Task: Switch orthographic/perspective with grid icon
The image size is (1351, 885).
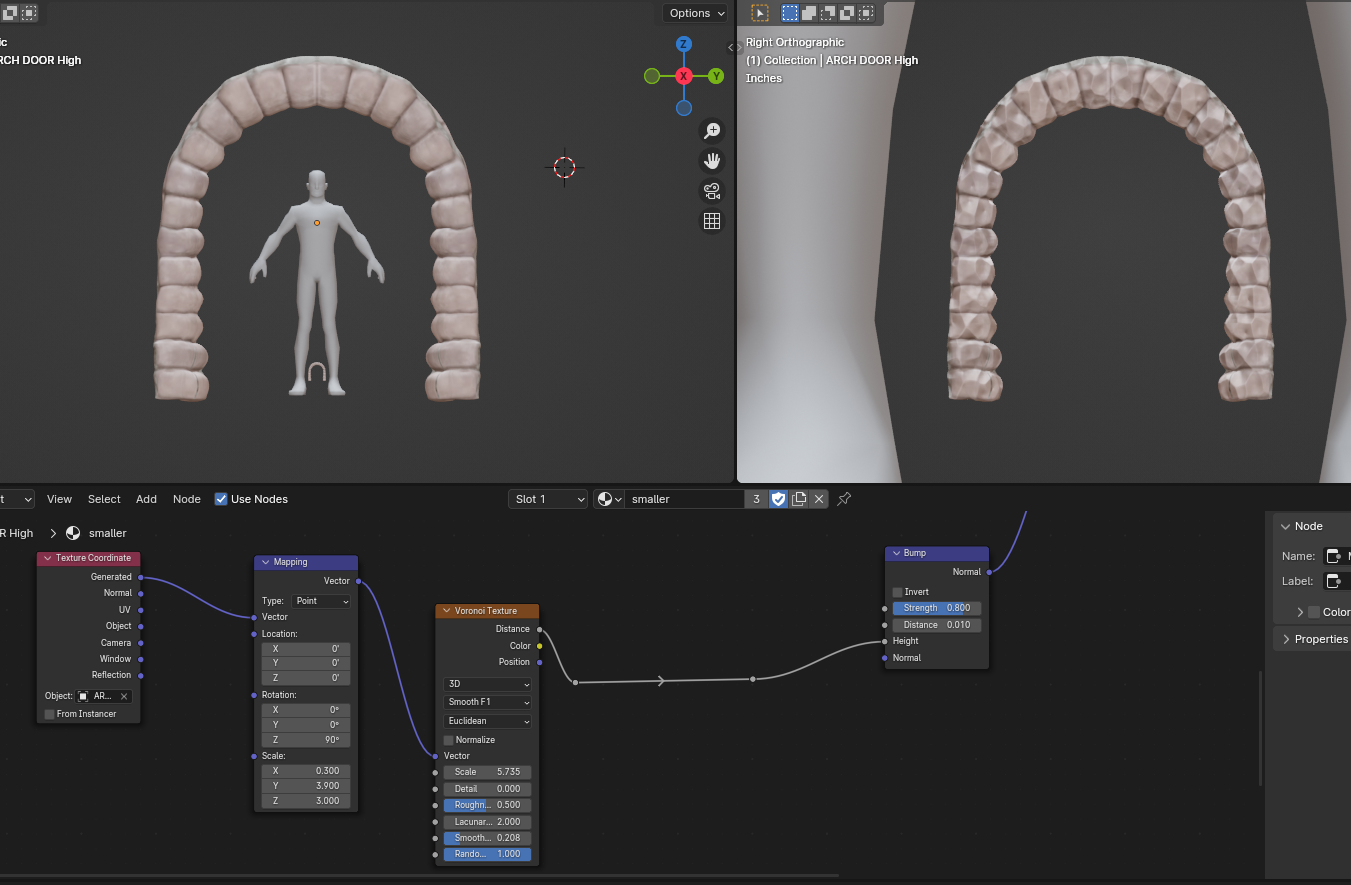Action: tap(712, 221)
